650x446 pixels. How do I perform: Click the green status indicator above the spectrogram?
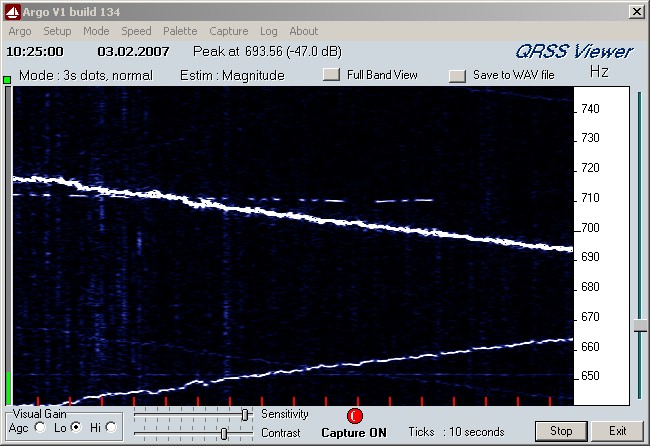[7, 79]
